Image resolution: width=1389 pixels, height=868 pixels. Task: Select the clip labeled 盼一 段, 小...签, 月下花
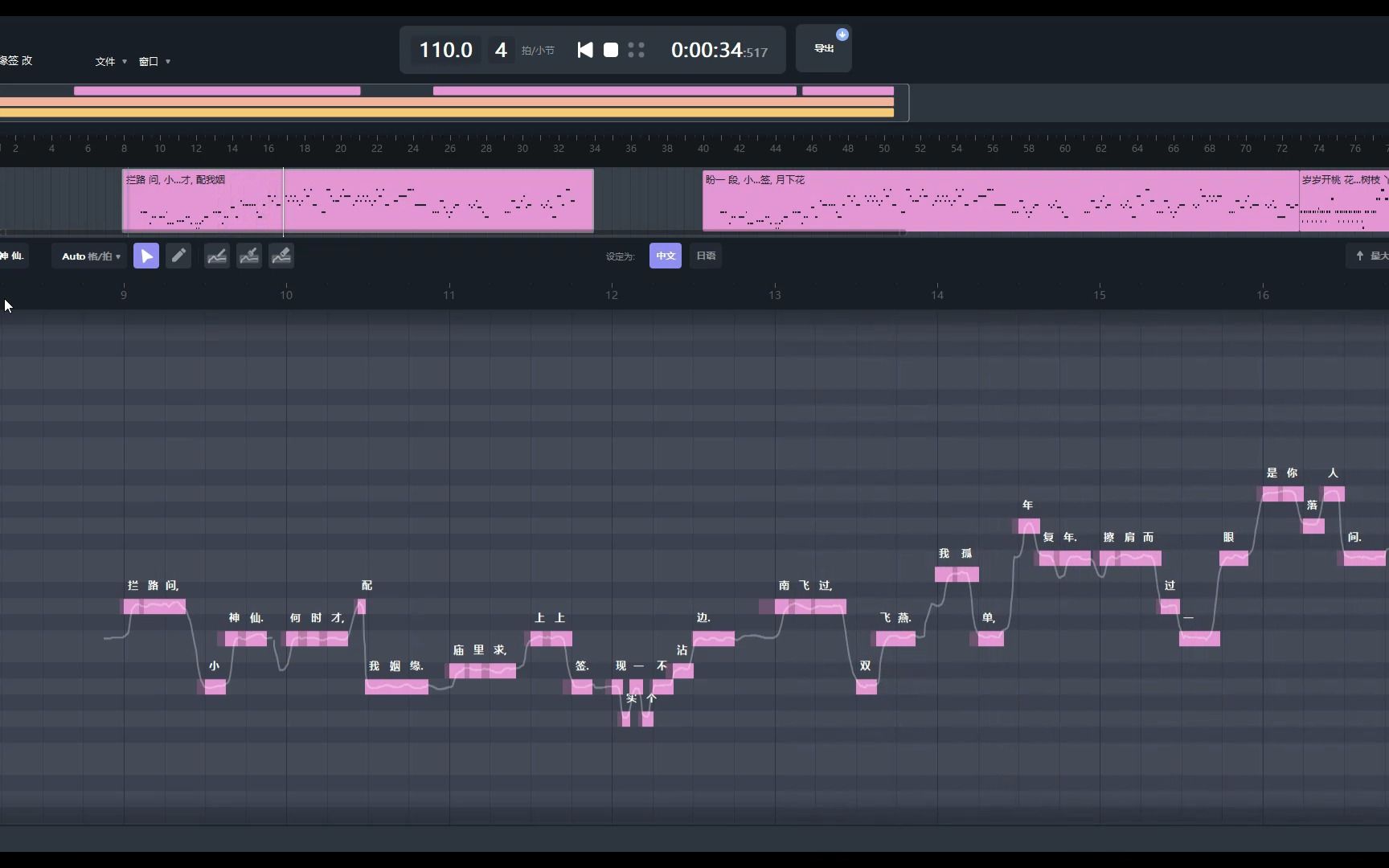pyautogui.click(x=1001, y=201)
